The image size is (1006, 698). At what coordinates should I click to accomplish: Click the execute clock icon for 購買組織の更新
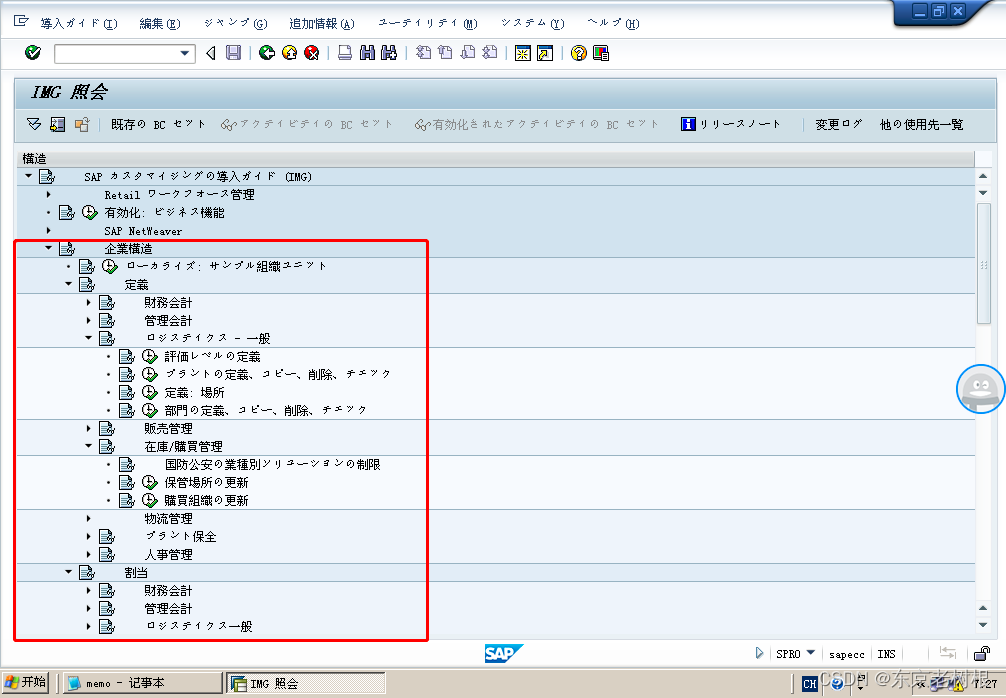149,500
